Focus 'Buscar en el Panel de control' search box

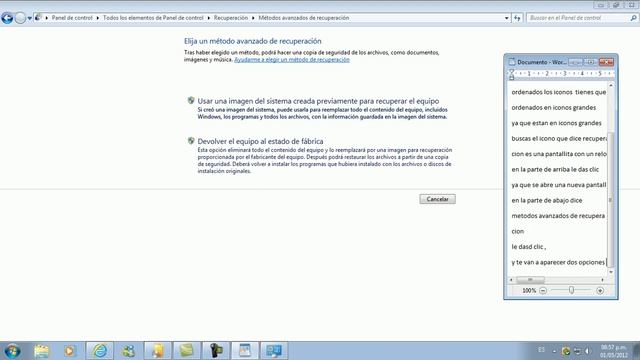578,18
